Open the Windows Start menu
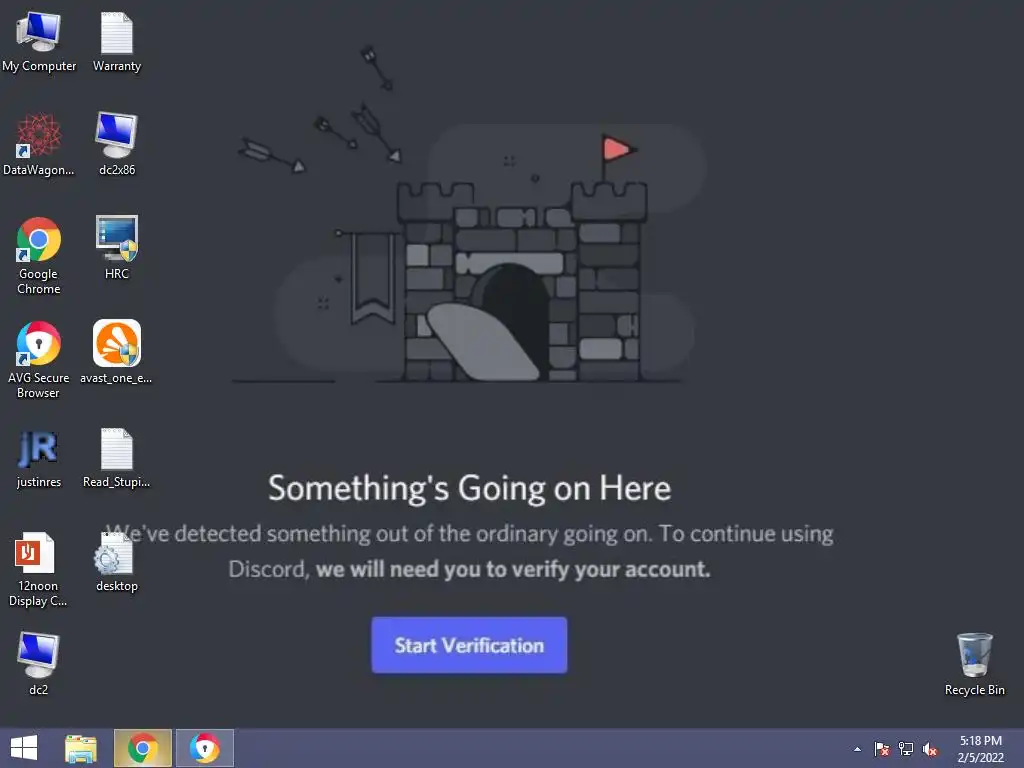This screenshot has width=1024, height=768. pos(24,748)
